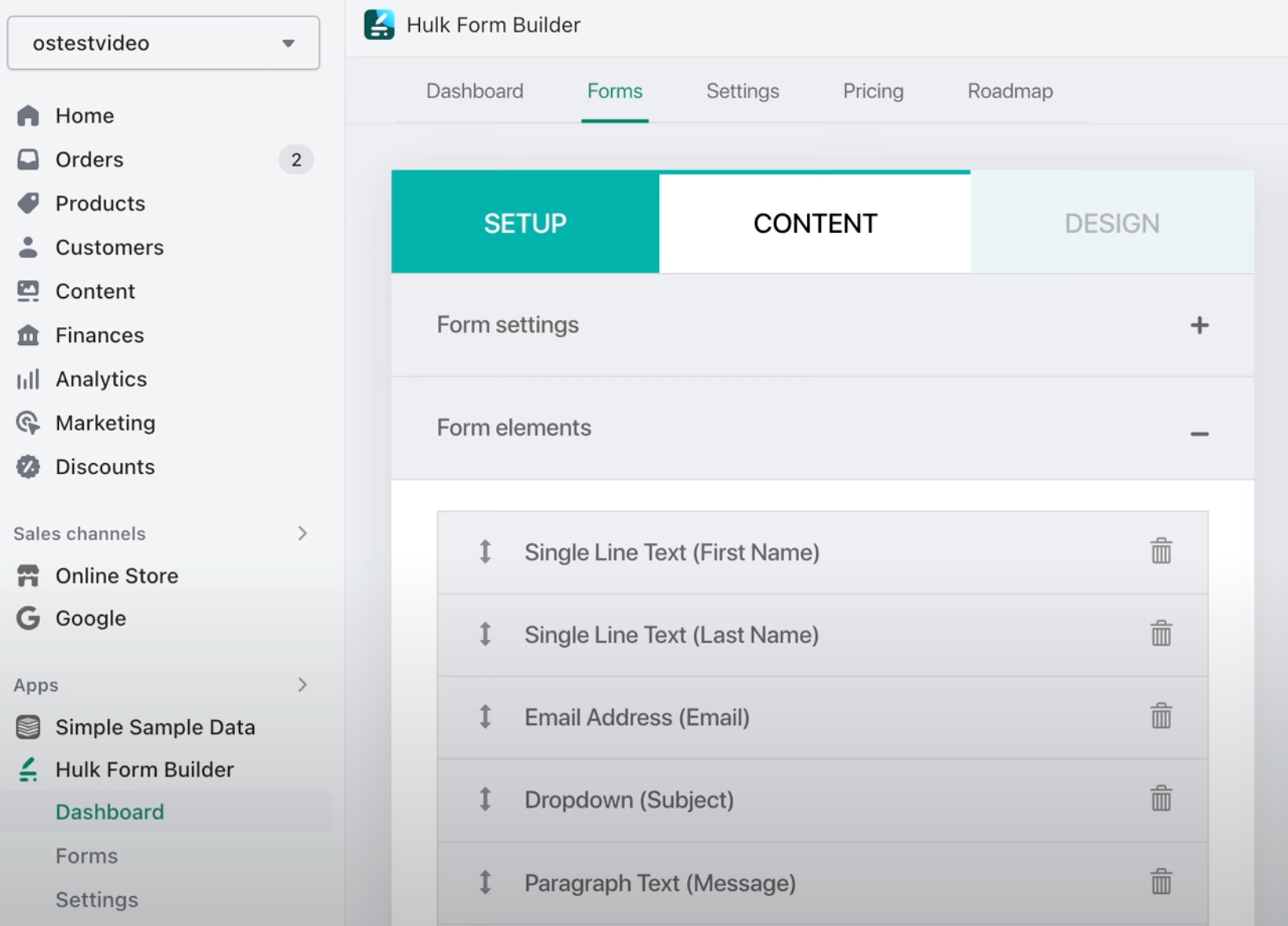Click trash icon for Email Address element
1288x926 pixels.
[1161, 716]
